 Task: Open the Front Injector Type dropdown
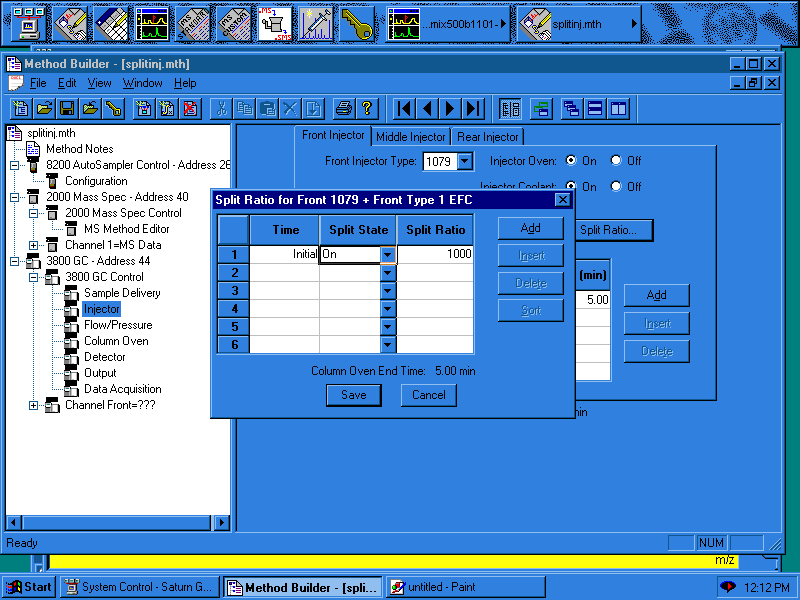tap(465, 162)
